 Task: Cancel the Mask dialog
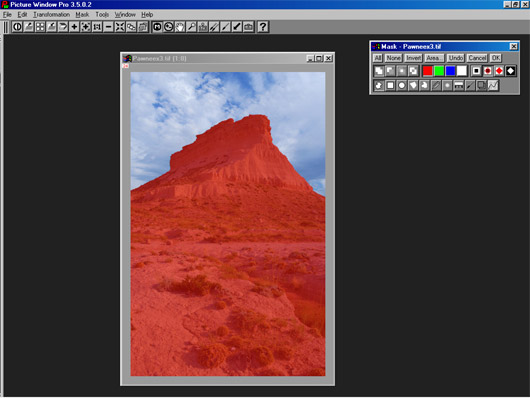click(477, 58)
